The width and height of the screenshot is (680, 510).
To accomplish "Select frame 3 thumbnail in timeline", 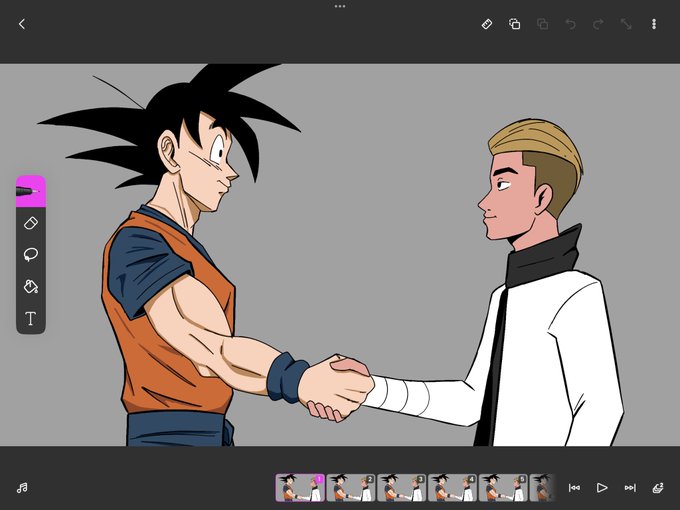I will click(401, 488).
